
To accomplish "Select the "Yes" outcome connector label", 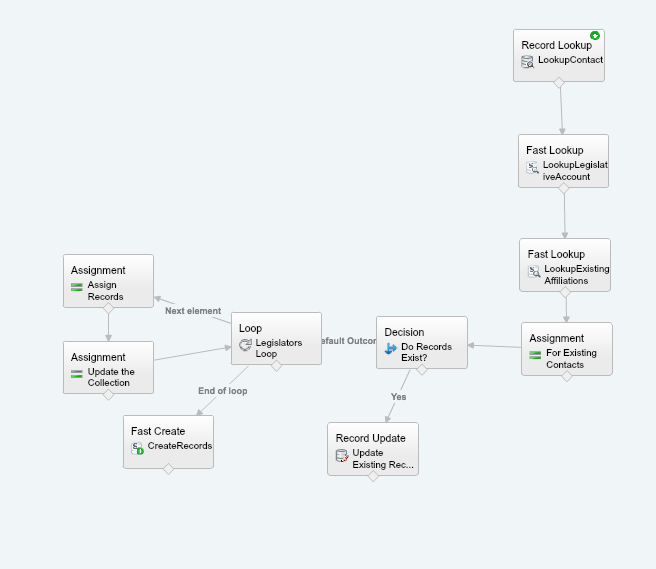I will tap(399, 396).
